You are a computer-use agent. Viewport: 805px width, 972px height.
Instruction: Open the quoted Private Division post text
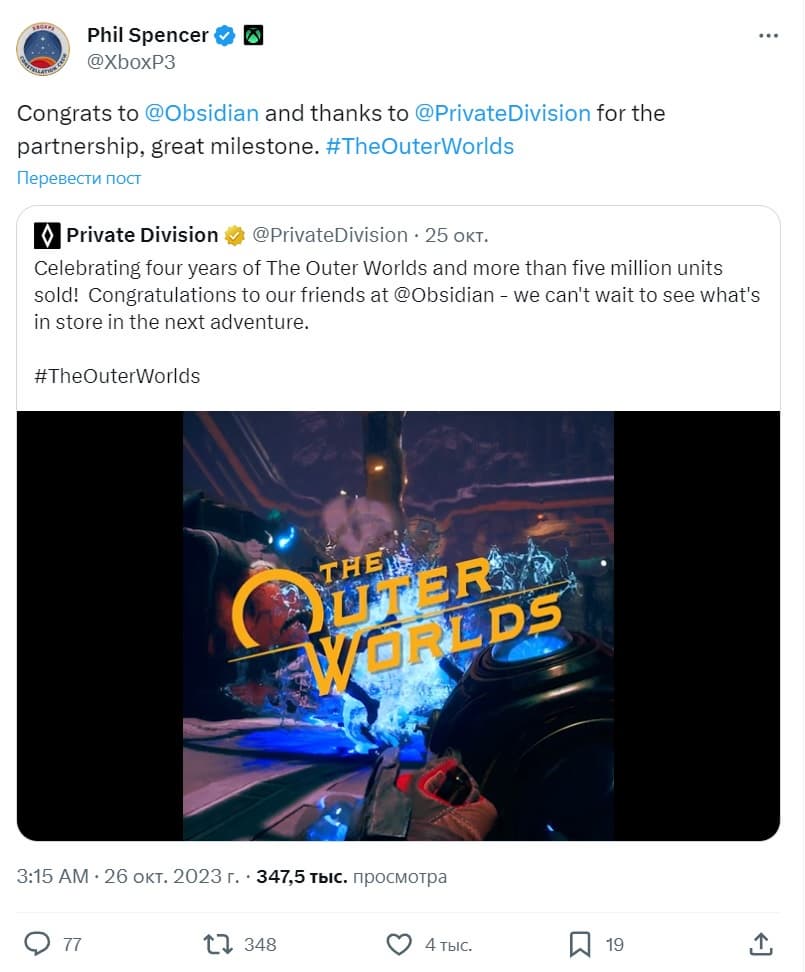pos(397,295)
